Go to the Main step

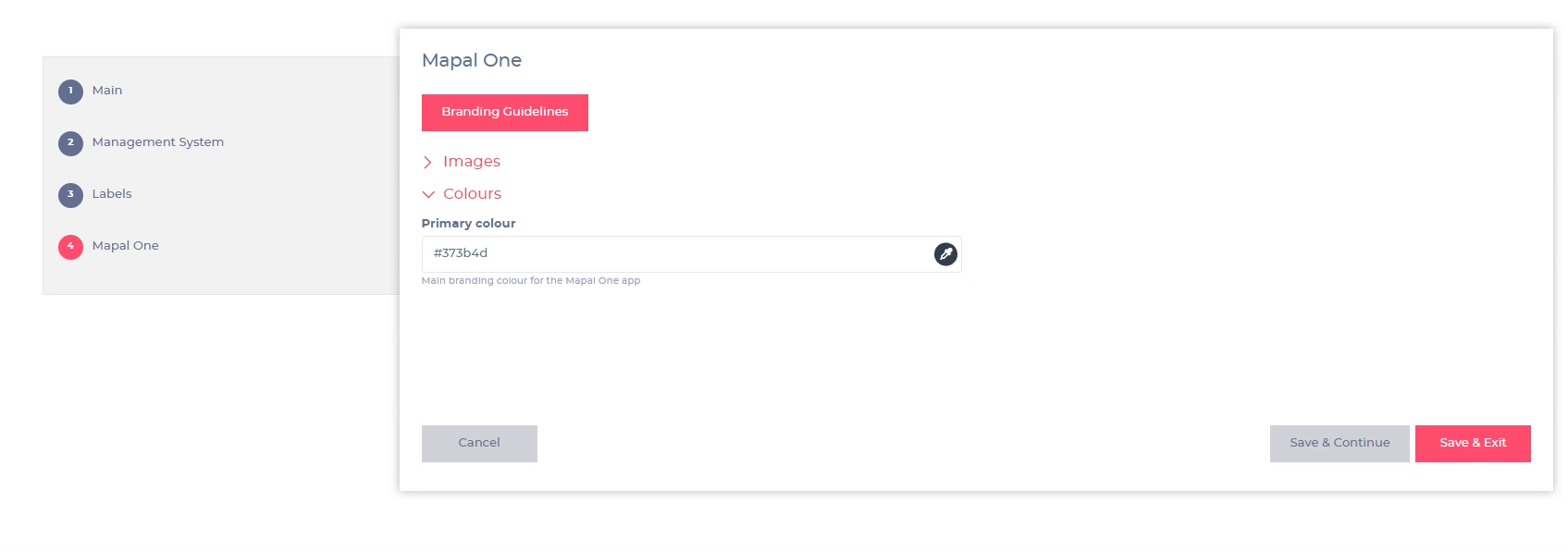coord(107,91)
